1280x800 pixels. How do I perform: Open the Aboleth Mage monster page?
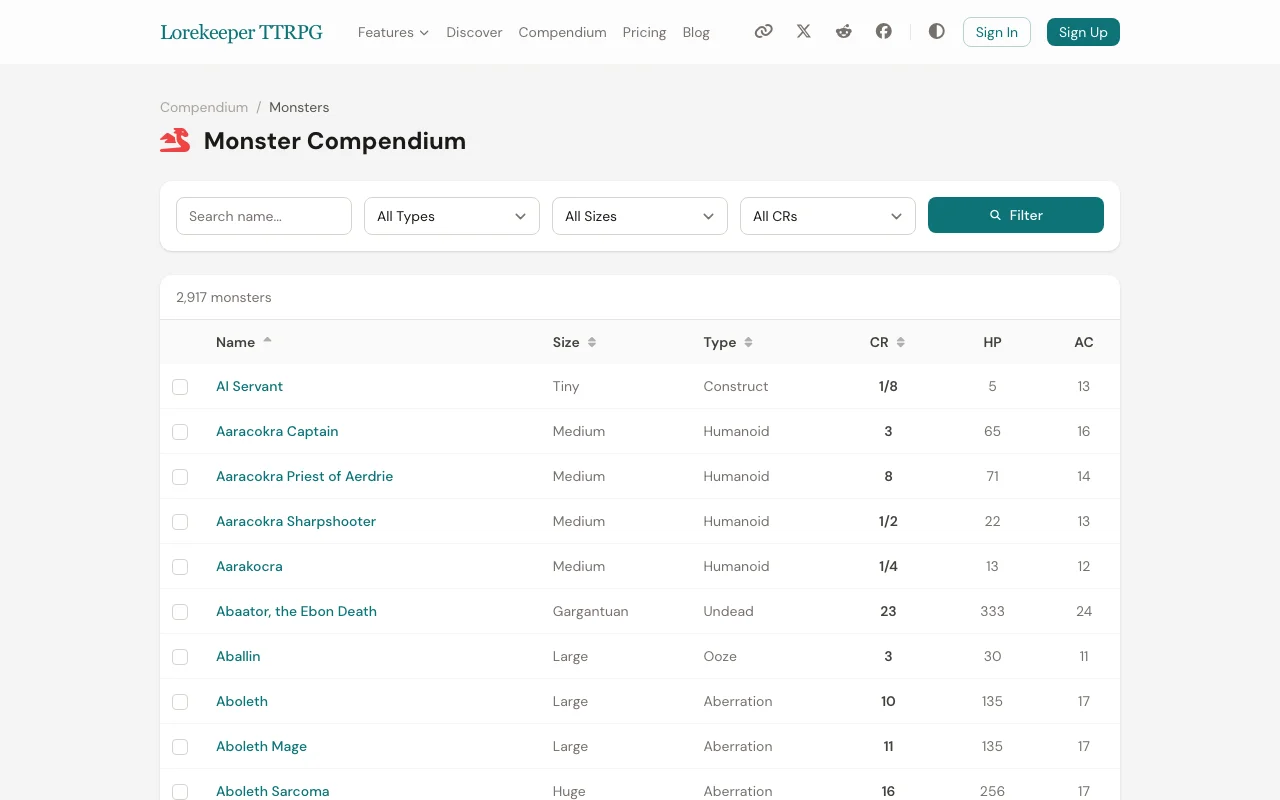click(261, 746)
